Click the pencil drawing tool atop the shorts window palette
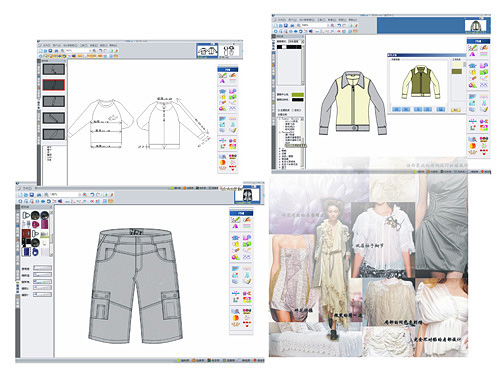 (x=235, y=220)
